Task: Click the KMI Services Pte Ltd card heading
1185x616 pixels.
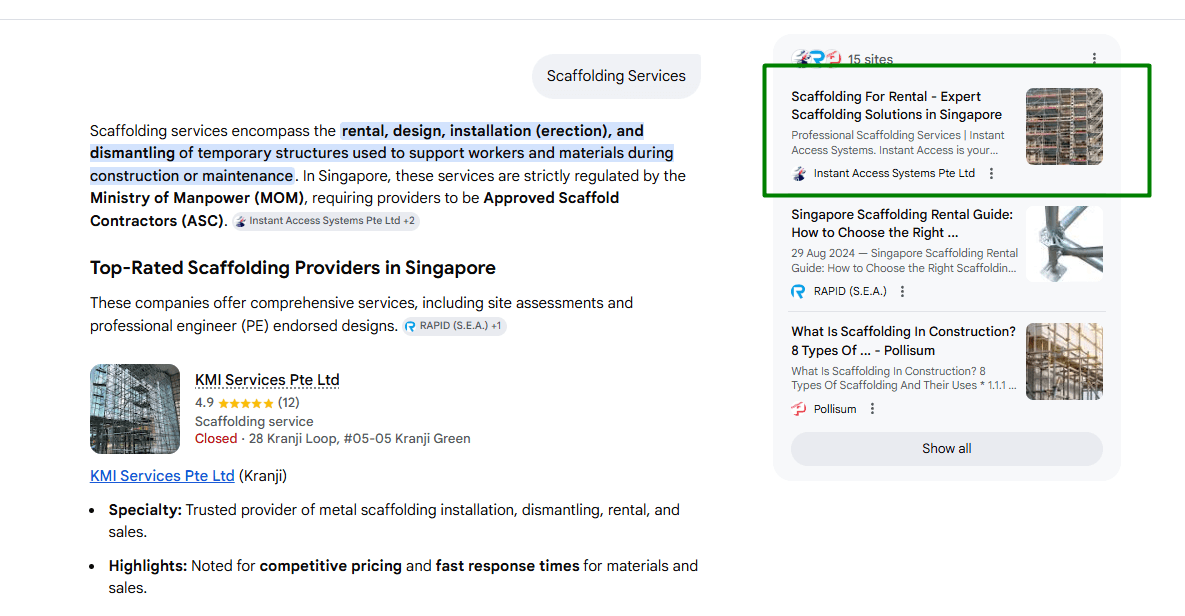Action: coord(267,380)
